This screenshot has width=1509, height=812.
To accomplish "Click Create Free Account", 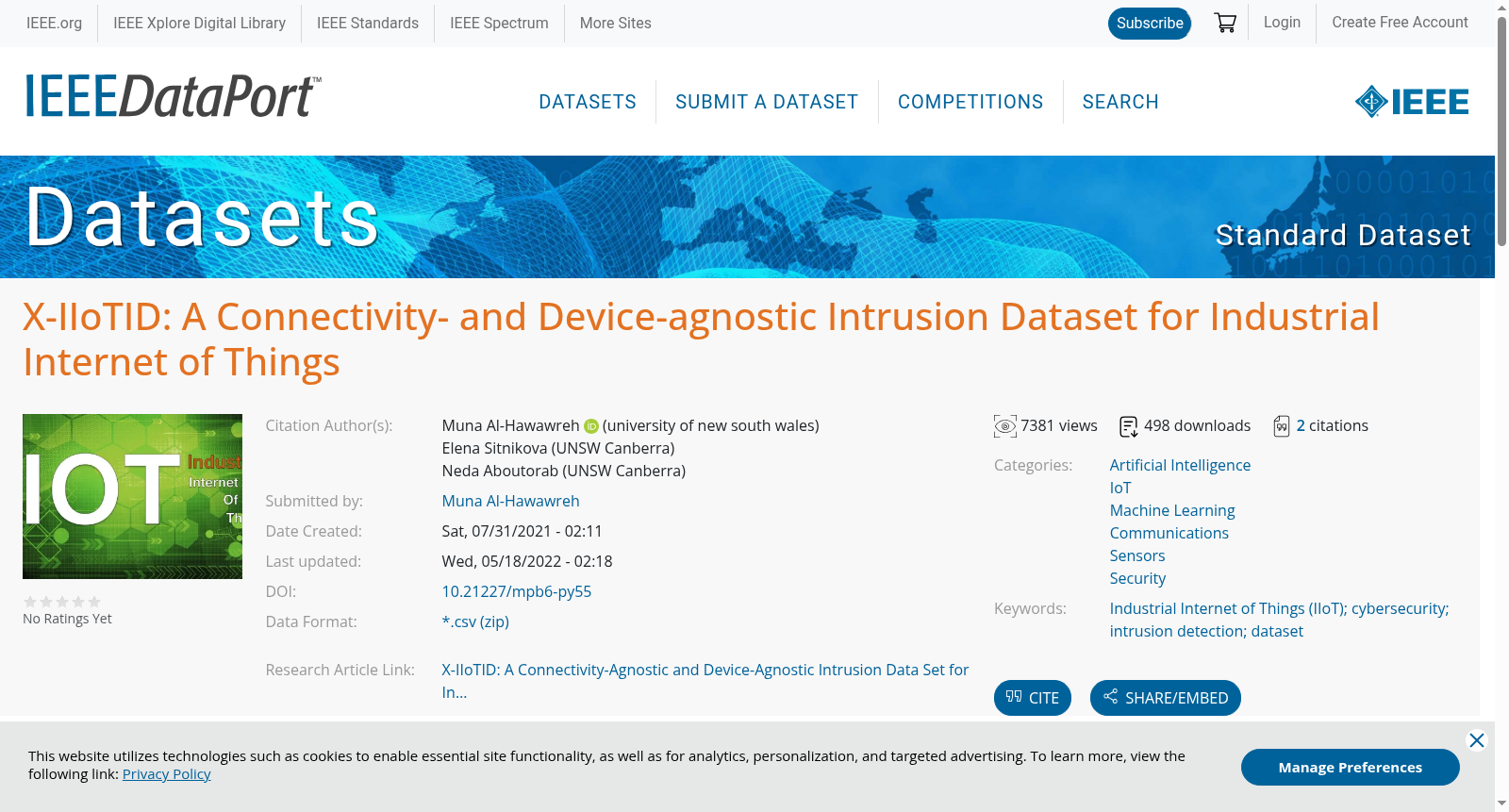I will tap(1400, 22).
